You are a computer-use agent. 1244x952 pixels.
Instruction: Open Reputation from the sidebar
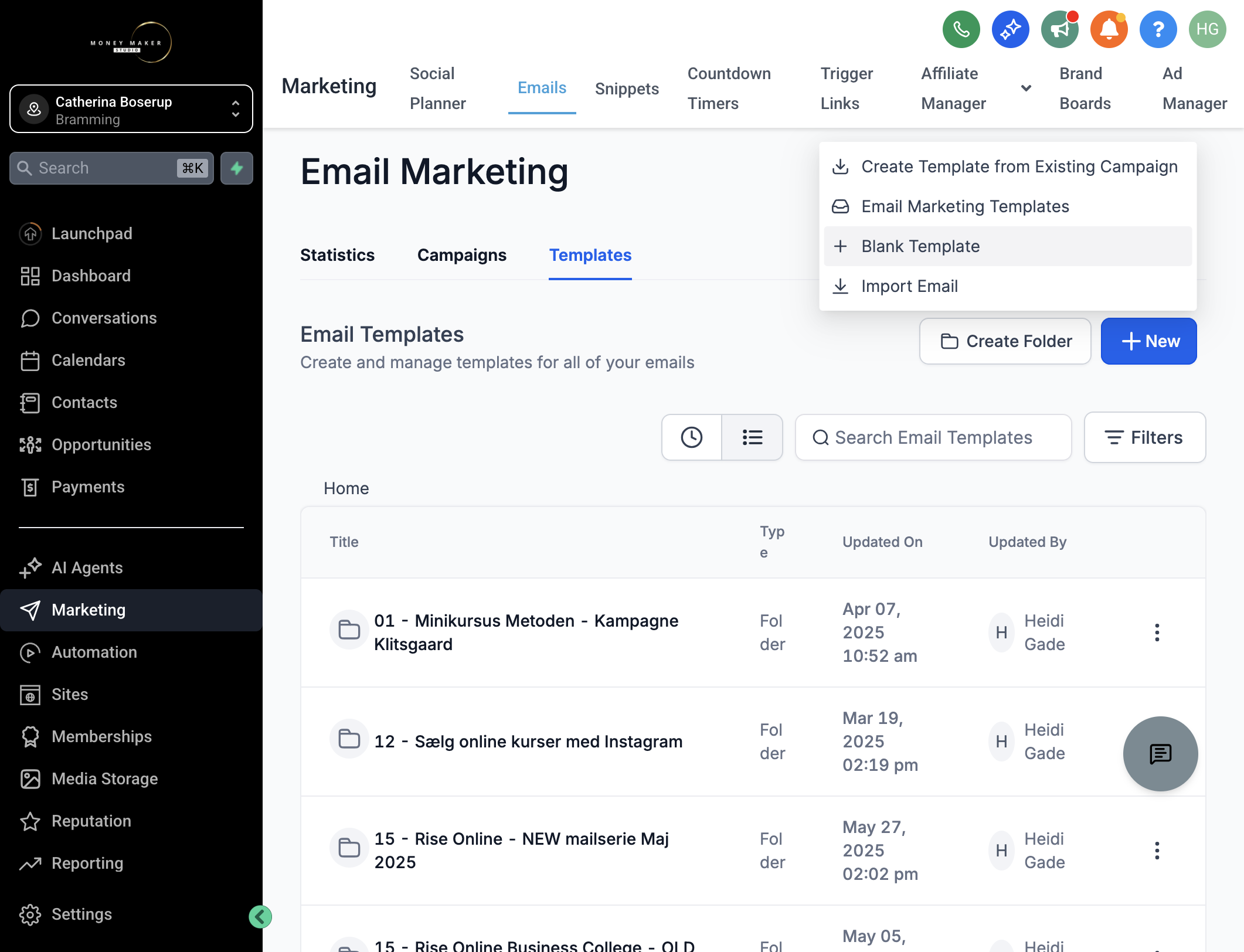click(131, 821)
